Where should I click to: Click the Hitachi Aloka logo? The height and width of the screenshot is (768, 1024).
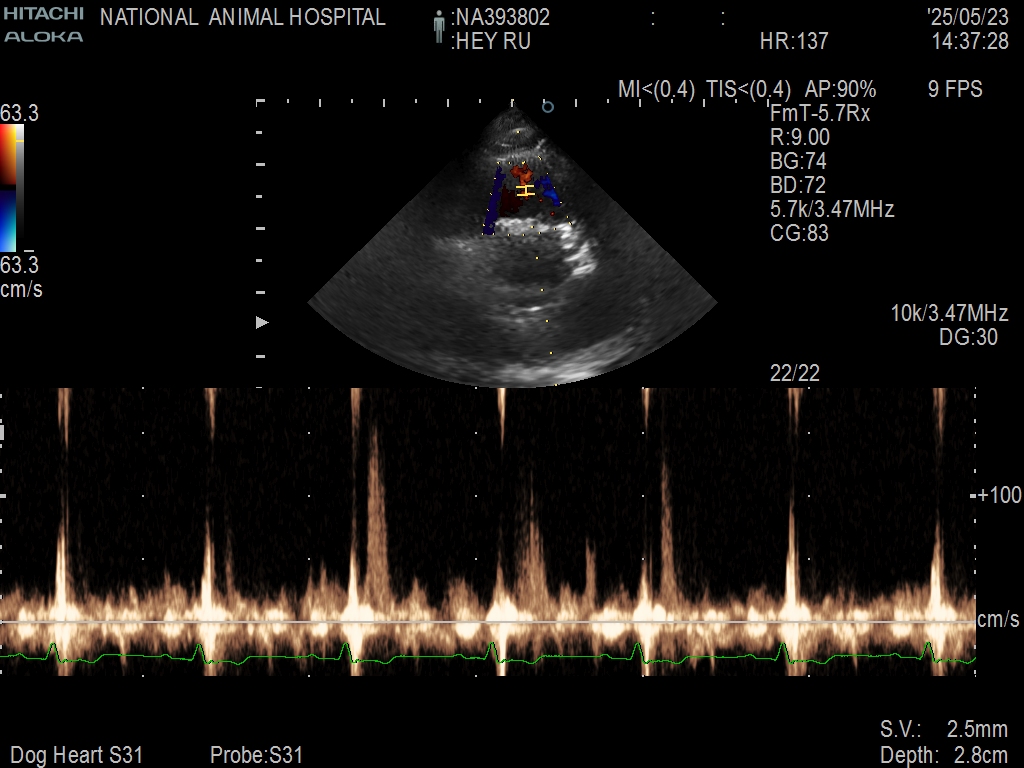(x=43, y=25)
